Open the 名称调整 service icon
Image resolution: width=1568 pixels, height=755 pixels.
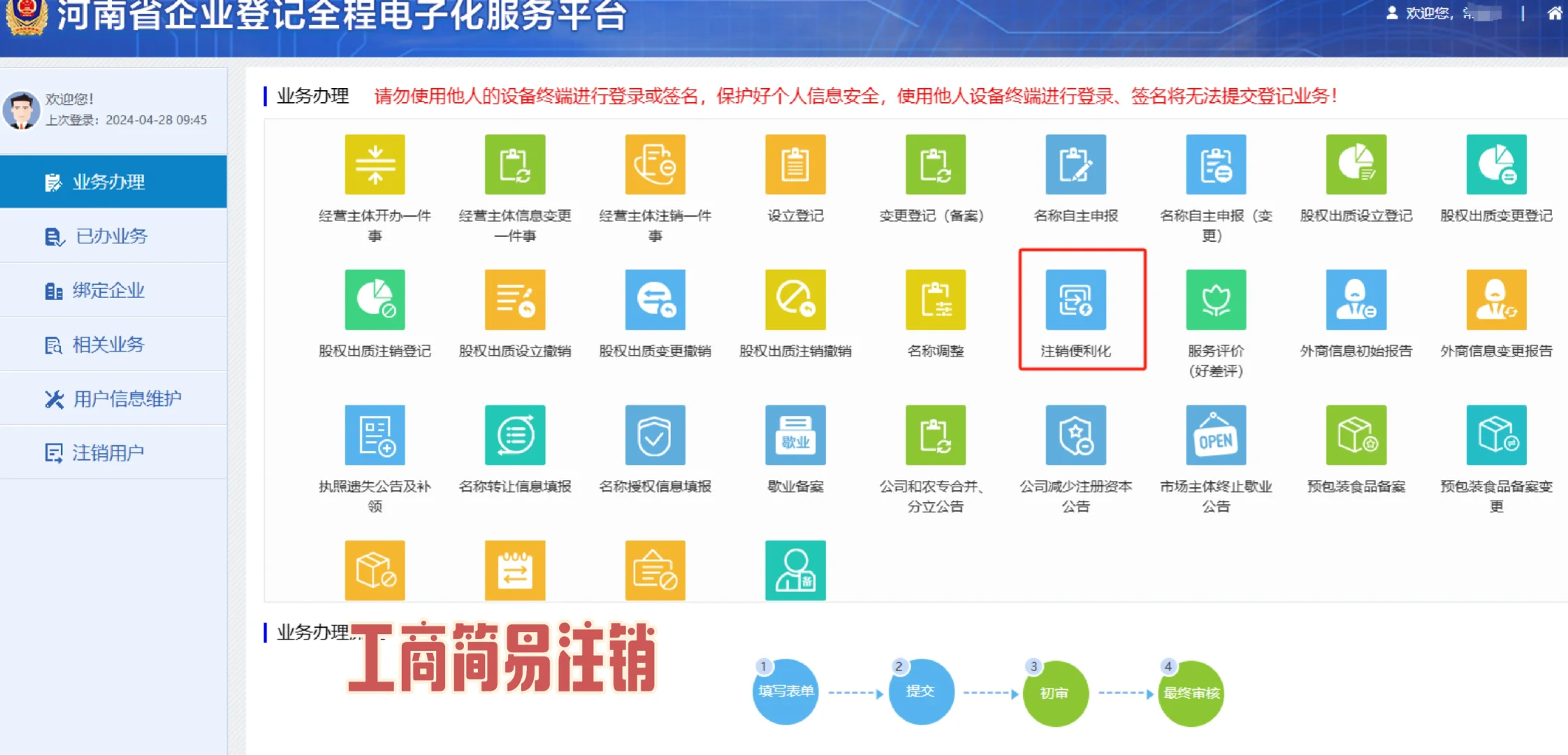[x=935, y=301]
